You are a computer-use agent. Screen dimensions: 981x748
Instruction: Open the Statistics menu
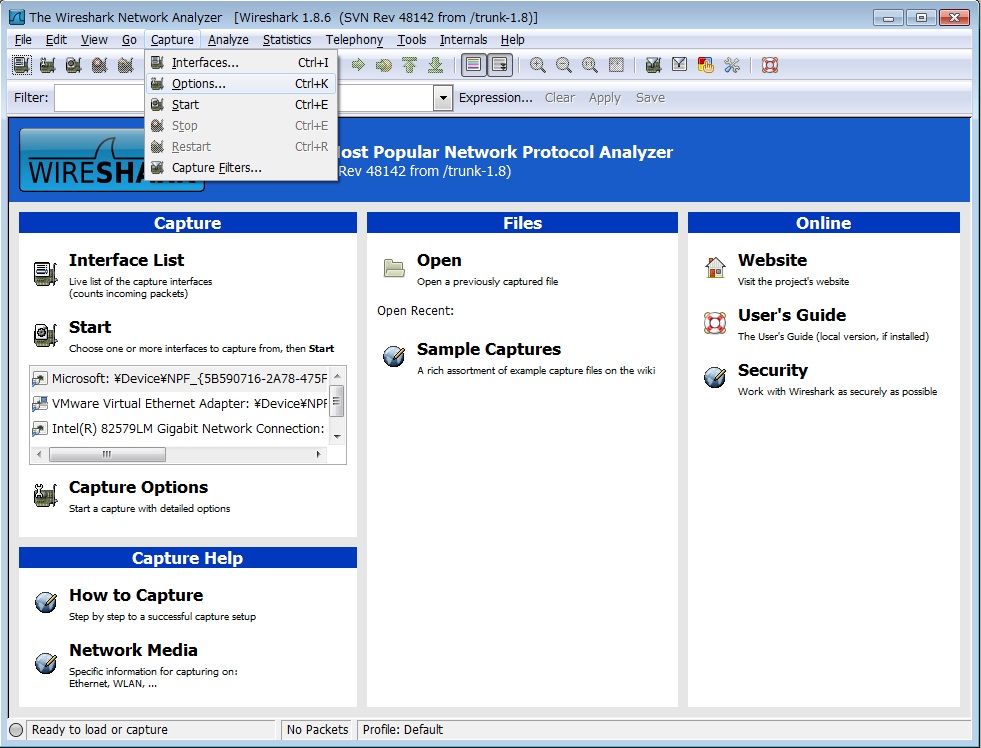(287, 39)
